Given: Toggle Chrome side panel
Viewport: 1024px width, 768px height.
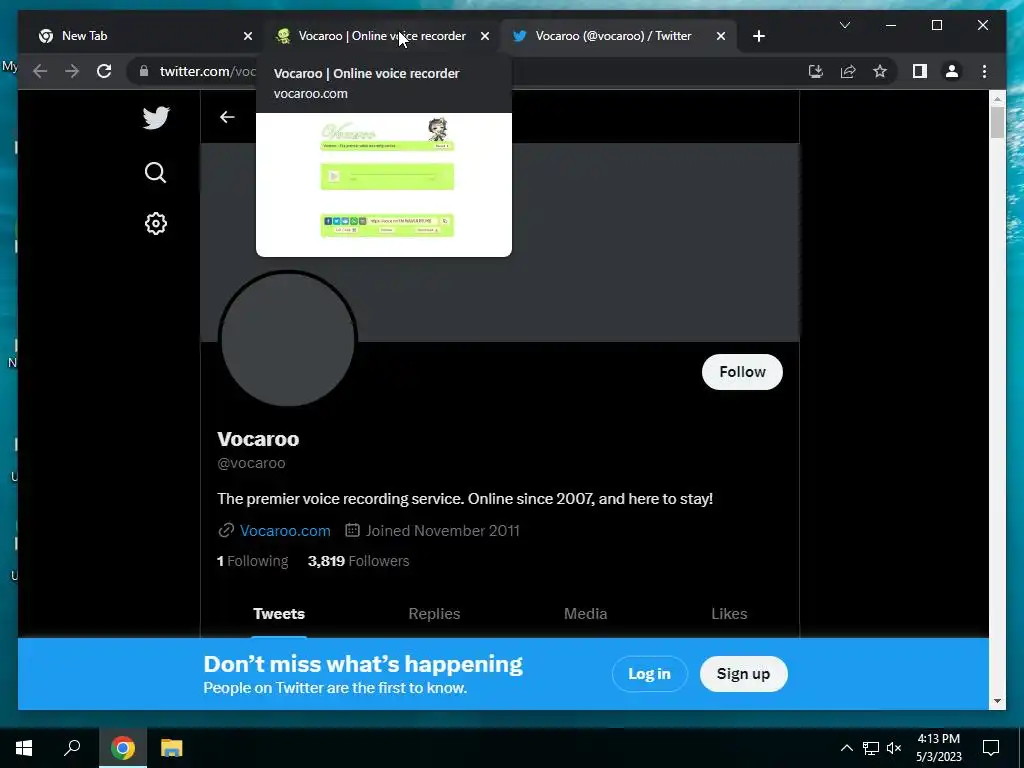Looking at the screenshot, I should 920,71.
